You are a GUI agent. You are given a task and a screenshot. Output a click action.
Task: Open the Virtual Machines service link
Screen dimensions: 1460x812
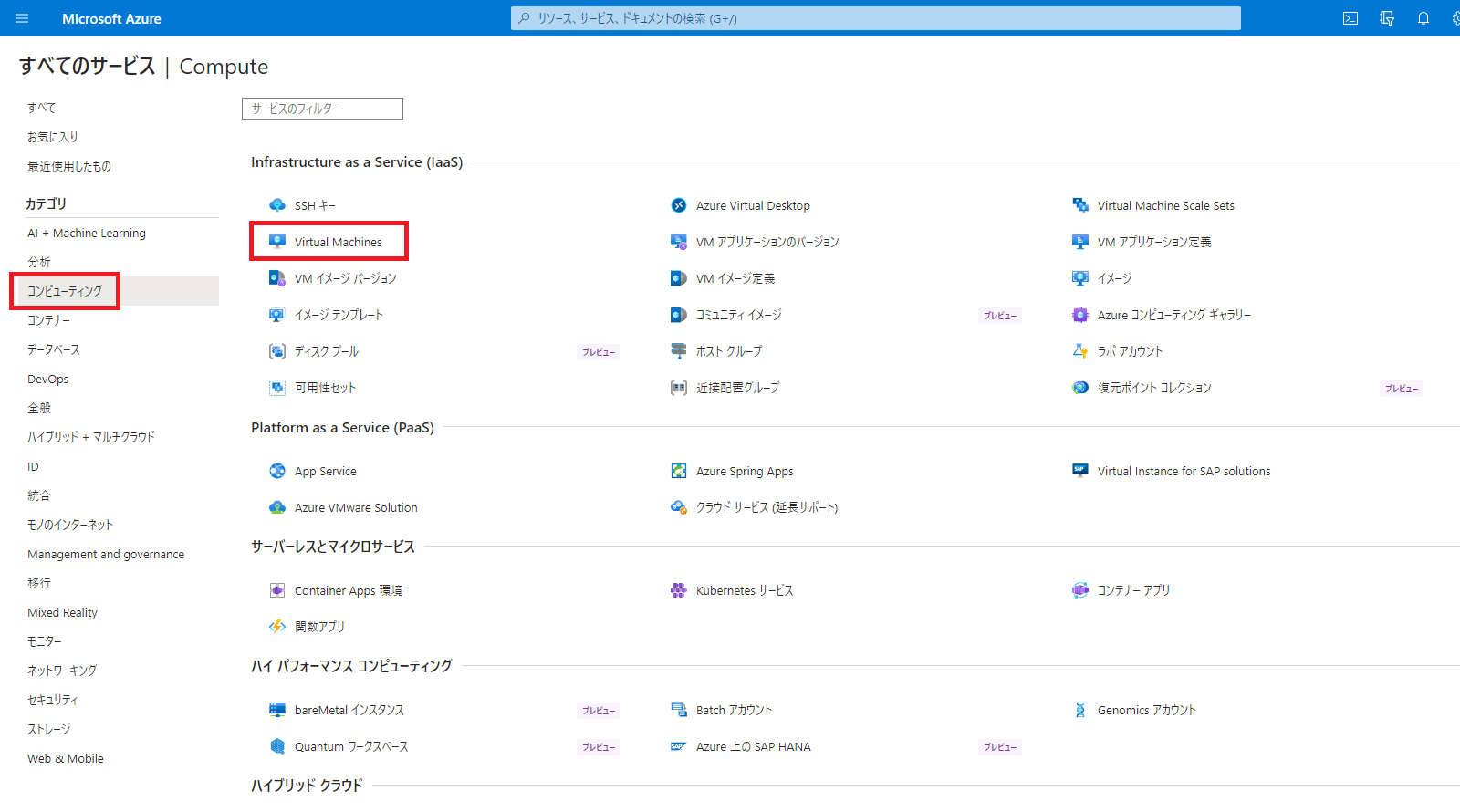coord(338,242)
